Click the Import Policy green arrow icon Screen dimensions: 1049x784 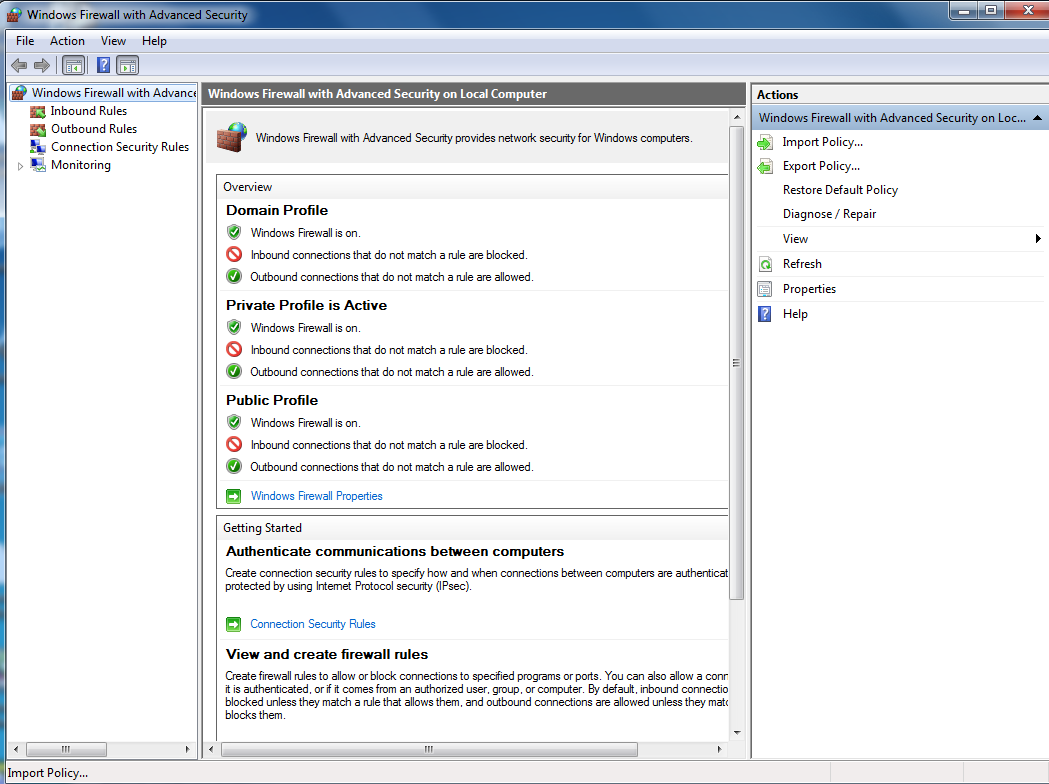[x=765, y=142]
